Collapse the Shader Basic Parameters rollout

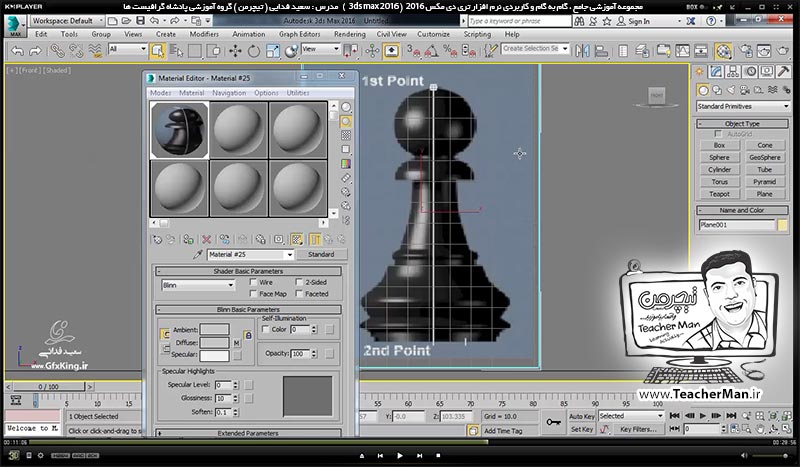[248, 271]
